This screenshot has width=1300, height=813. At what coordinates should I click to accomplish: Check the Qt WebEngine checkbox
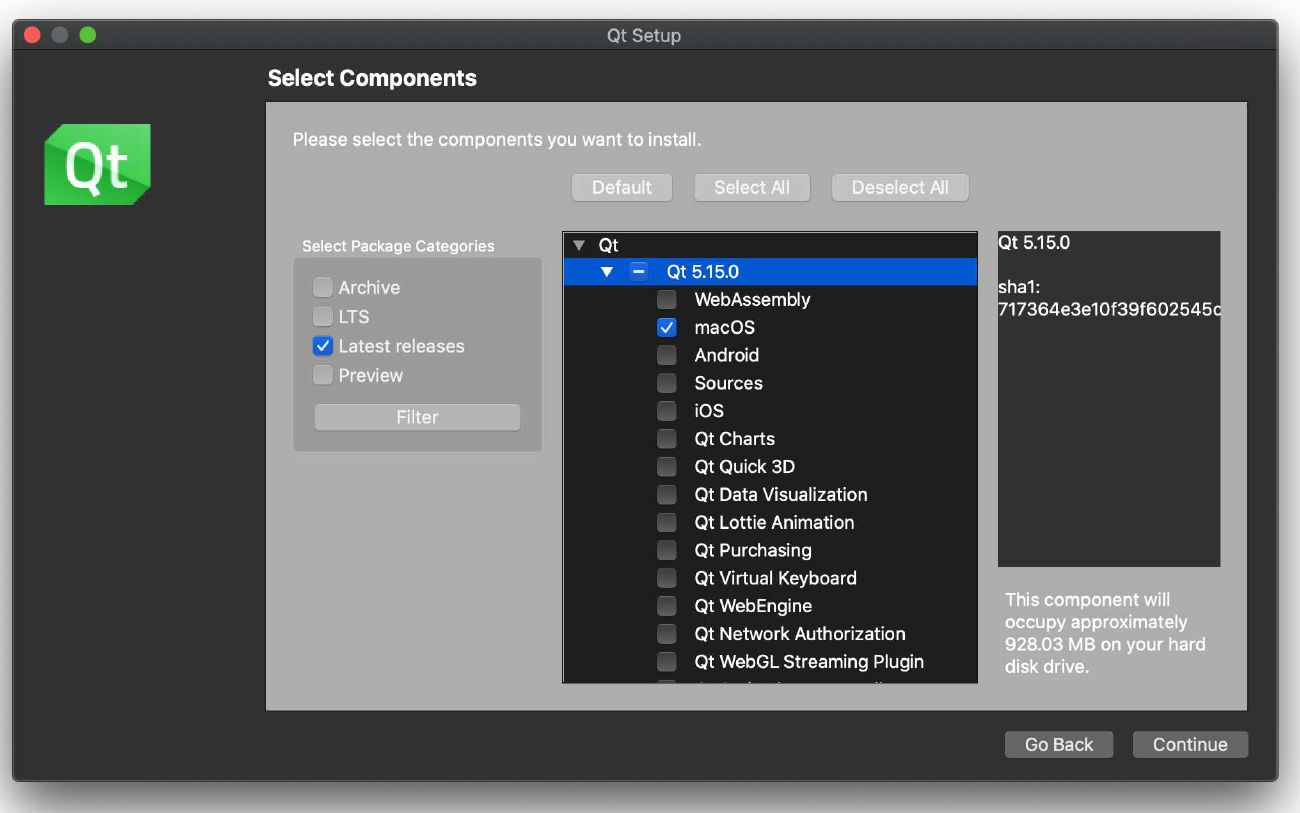[666, 606]
